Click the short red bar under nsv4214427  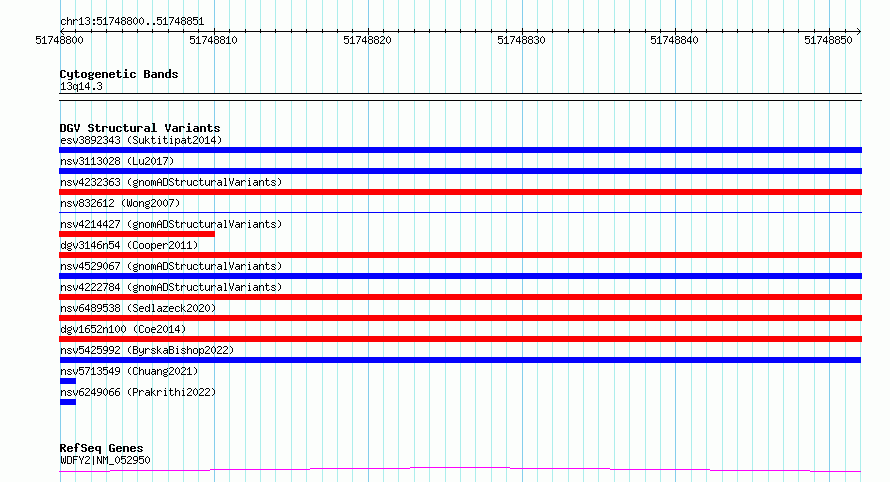coord(137,234)
